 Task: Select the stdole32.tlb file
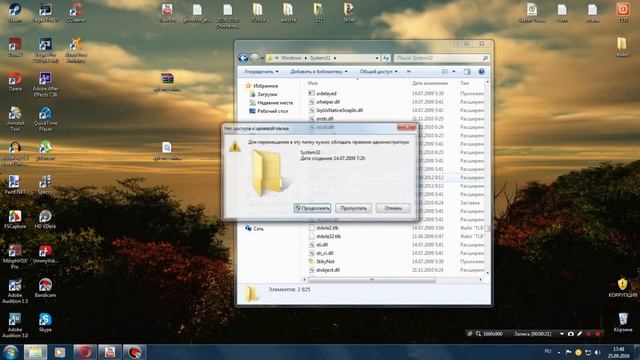[328, 236]
